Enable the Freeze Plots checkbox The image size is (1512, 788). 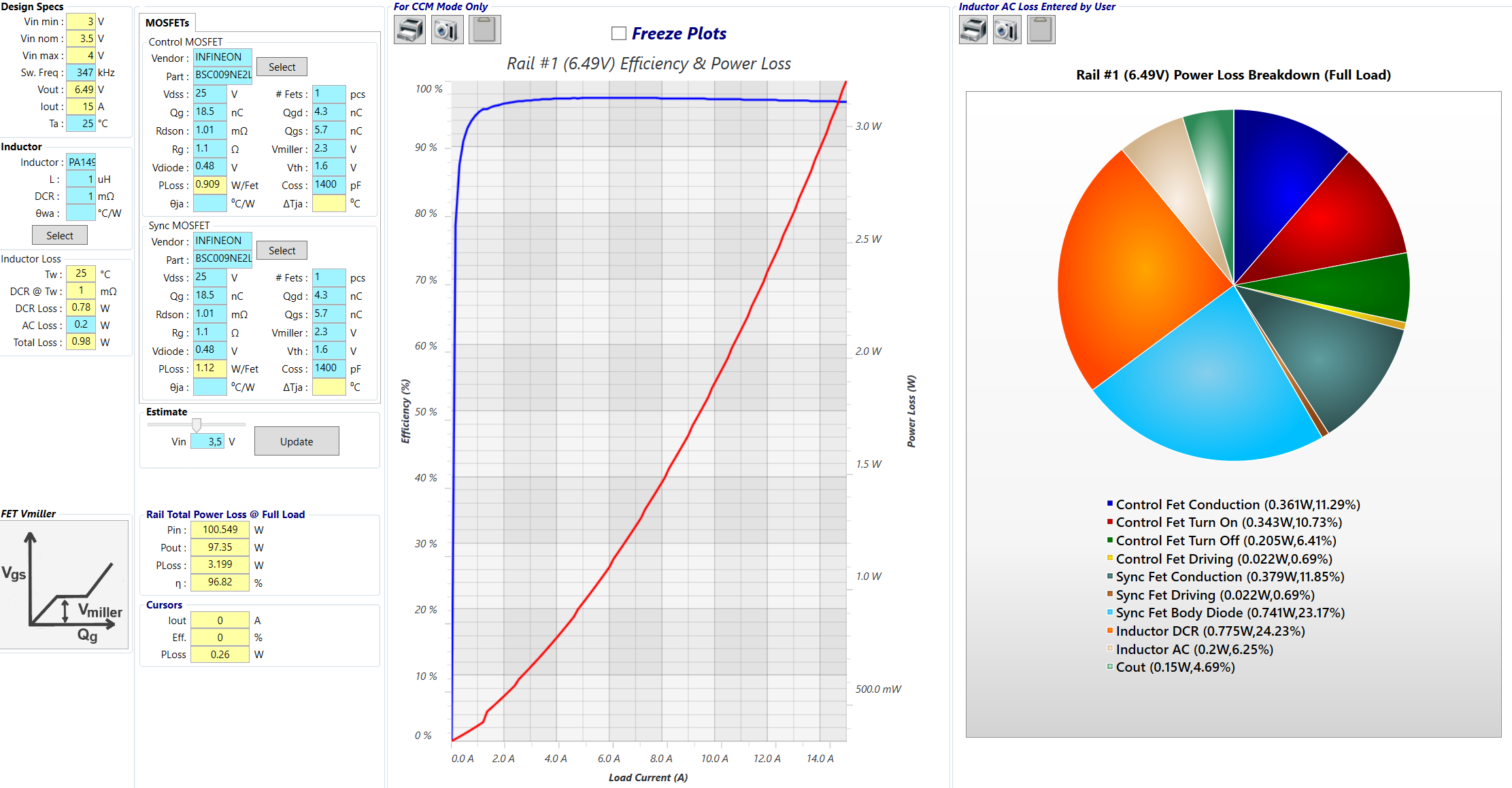click(x=619, y=33)
